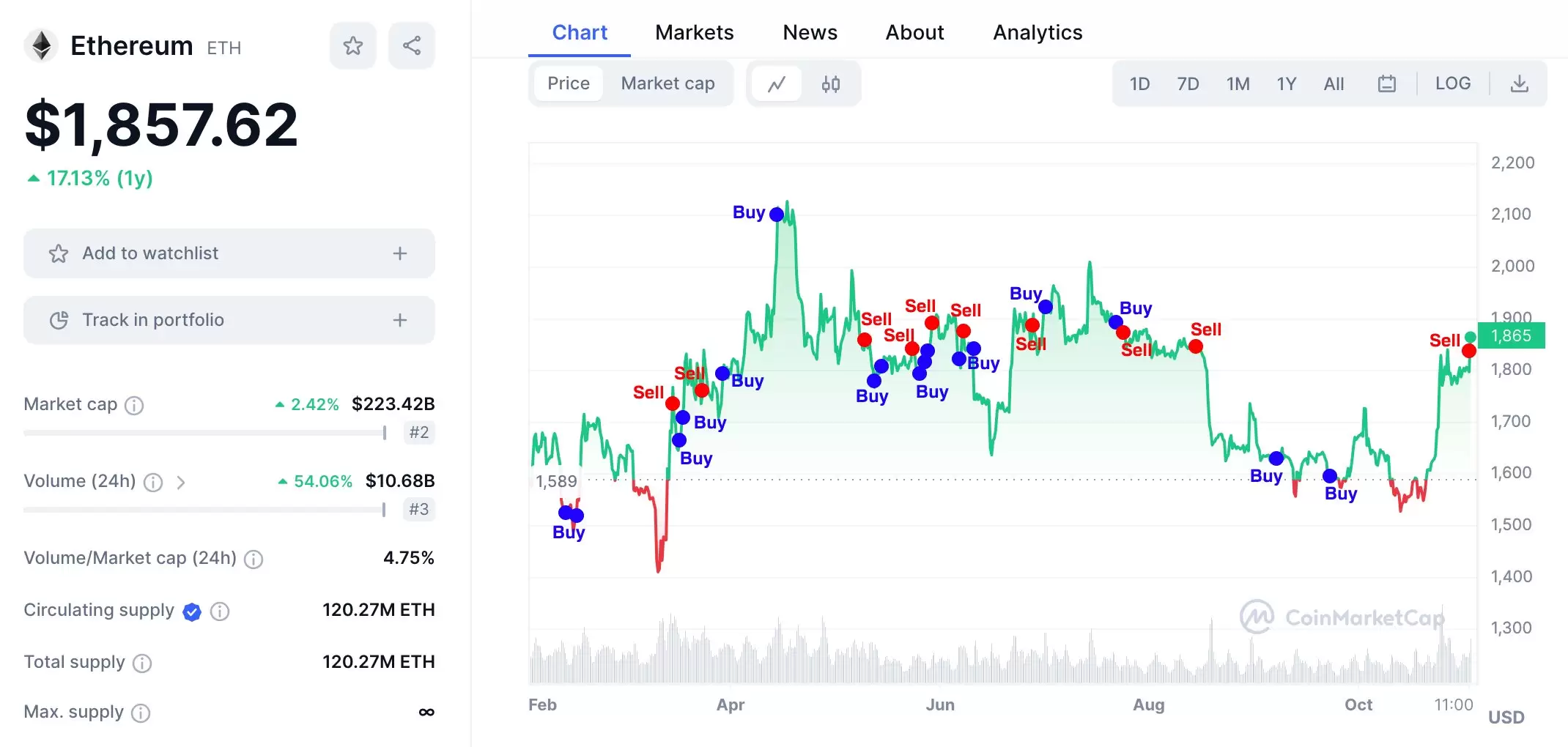Select the 1Y time range button
Image resolution: width=1568 pixels, height=747 pixels.
click(x=1286, y=84)
